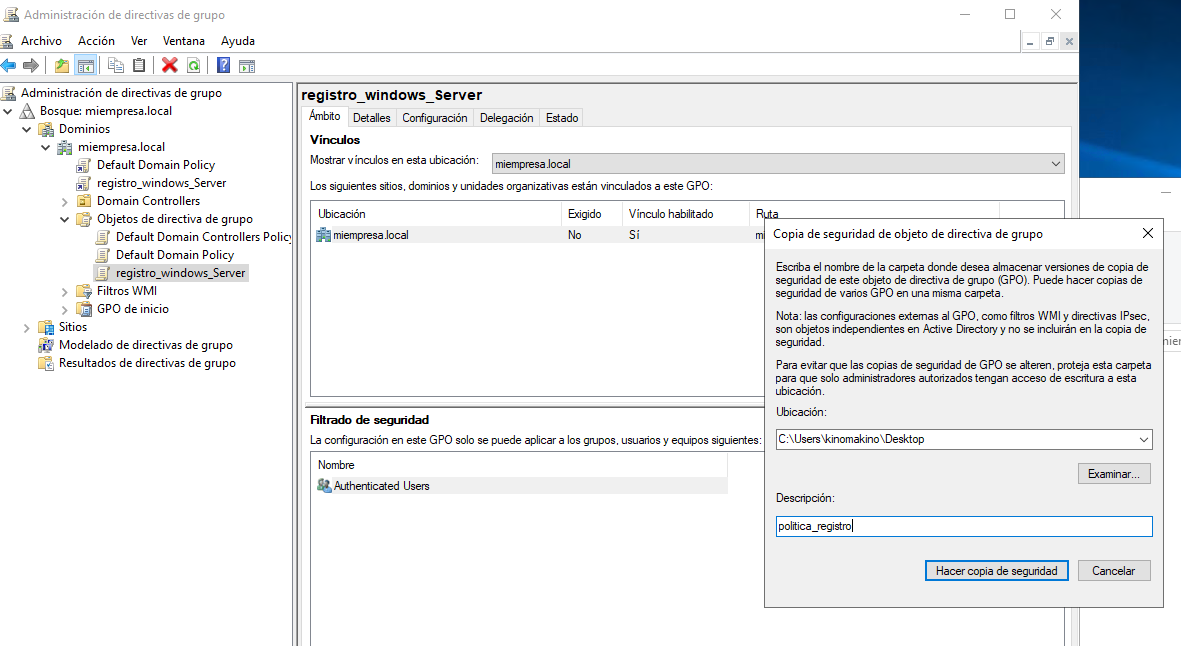Viewport: 1181px width, 646px height.
Task: Click the red X Delete icon
Action: click(169, 66)
